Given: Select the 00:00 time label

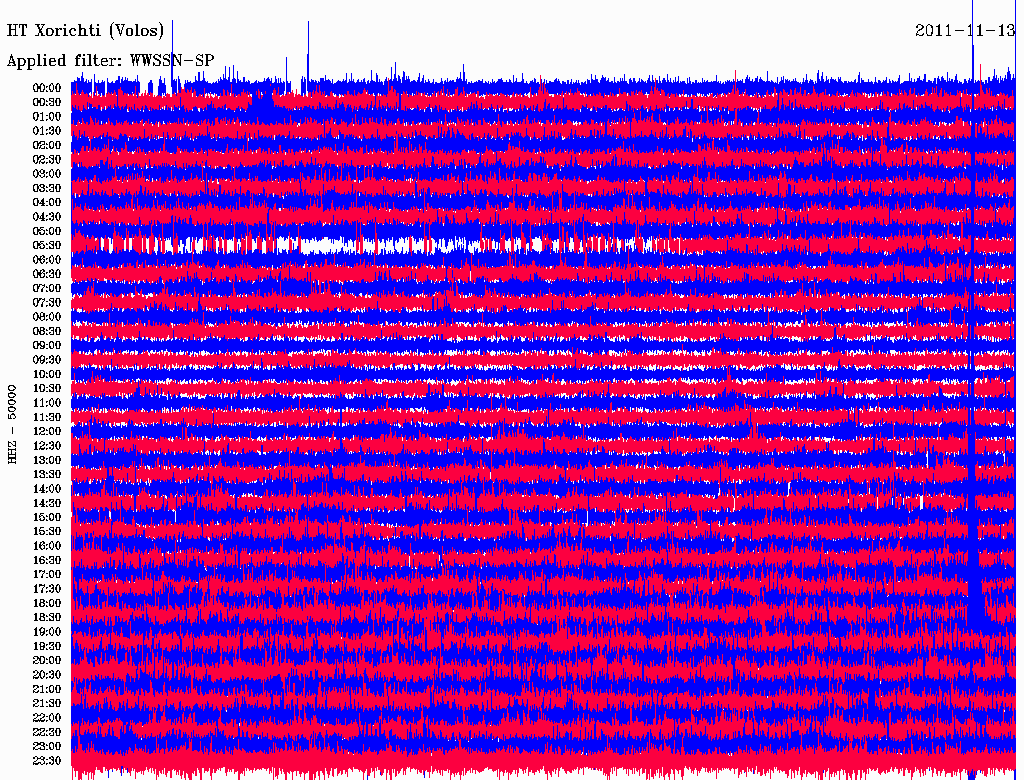Looking at the screenshot, I should (x=47, y=88).
